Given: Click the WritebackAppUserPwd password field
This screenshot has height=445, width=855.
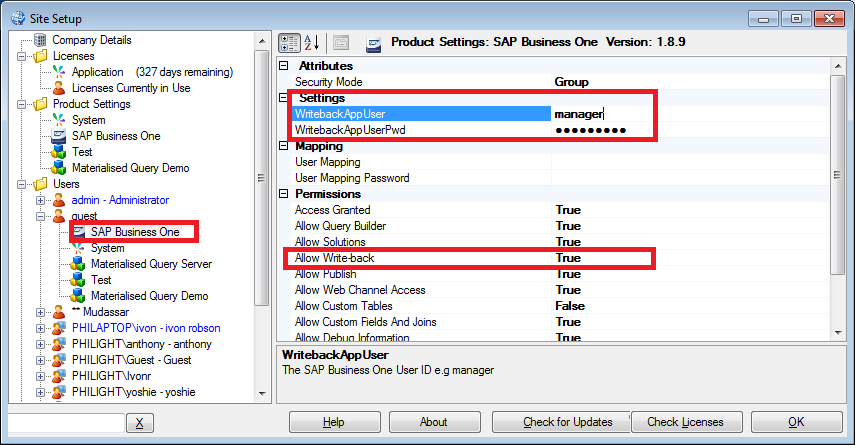Looking at the screenshot, I should point(691,130).
